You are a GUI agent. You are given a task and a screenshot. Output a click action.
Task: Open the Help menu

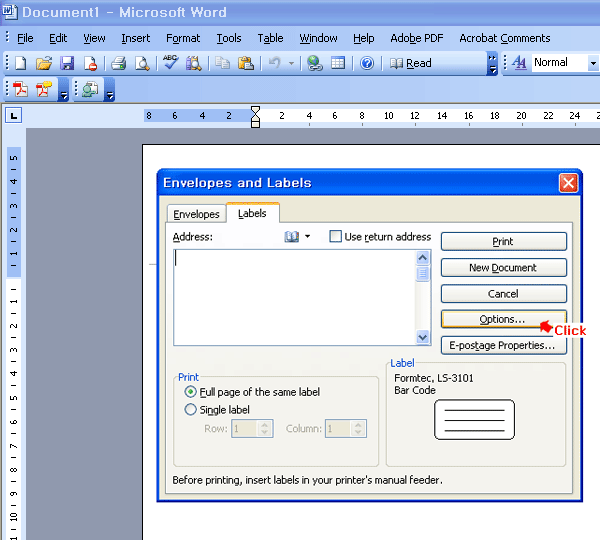364,38
